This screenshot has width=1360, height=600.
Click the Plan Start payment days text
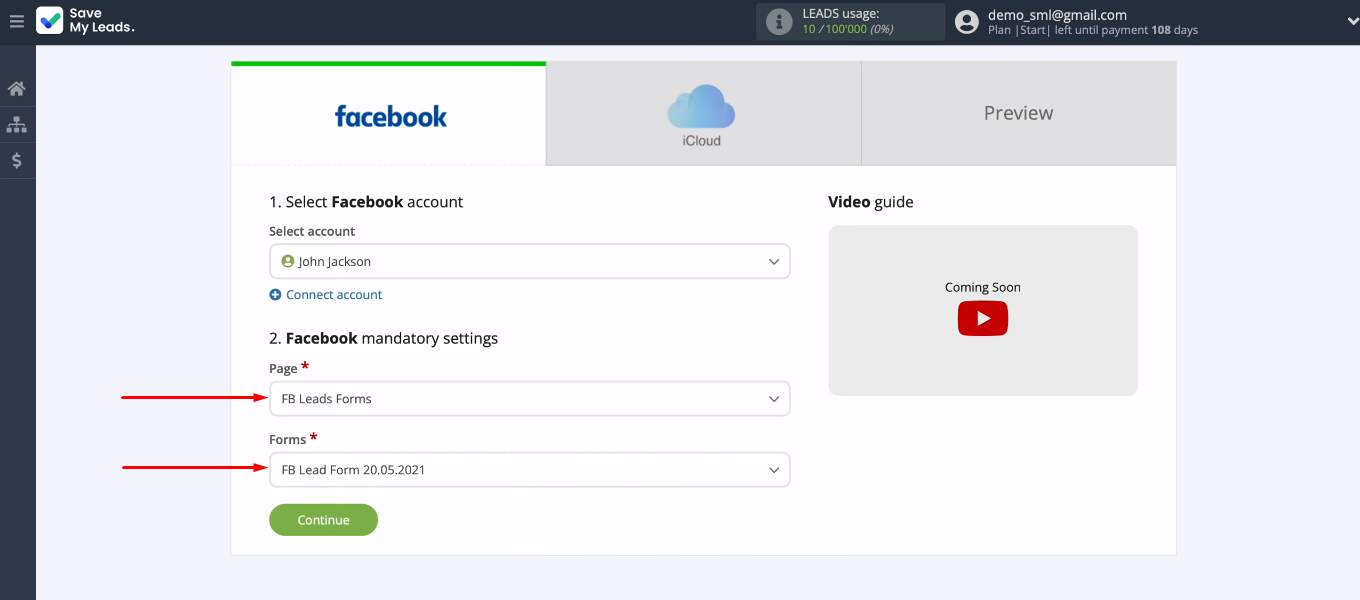tap(1092, 30)
